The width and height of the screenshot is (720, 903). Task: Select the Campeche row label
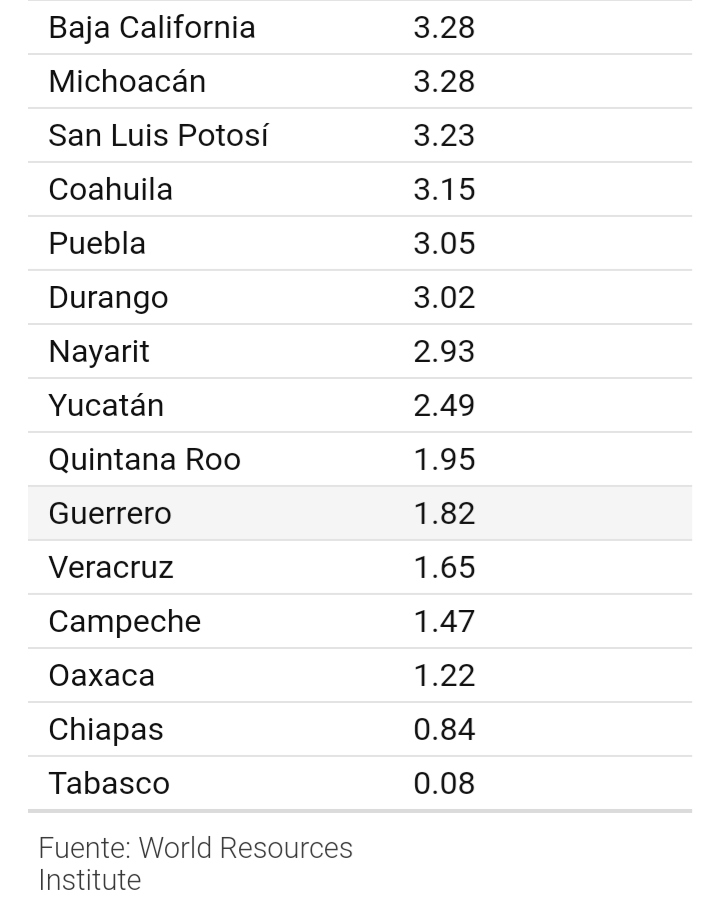coord(125,621)
